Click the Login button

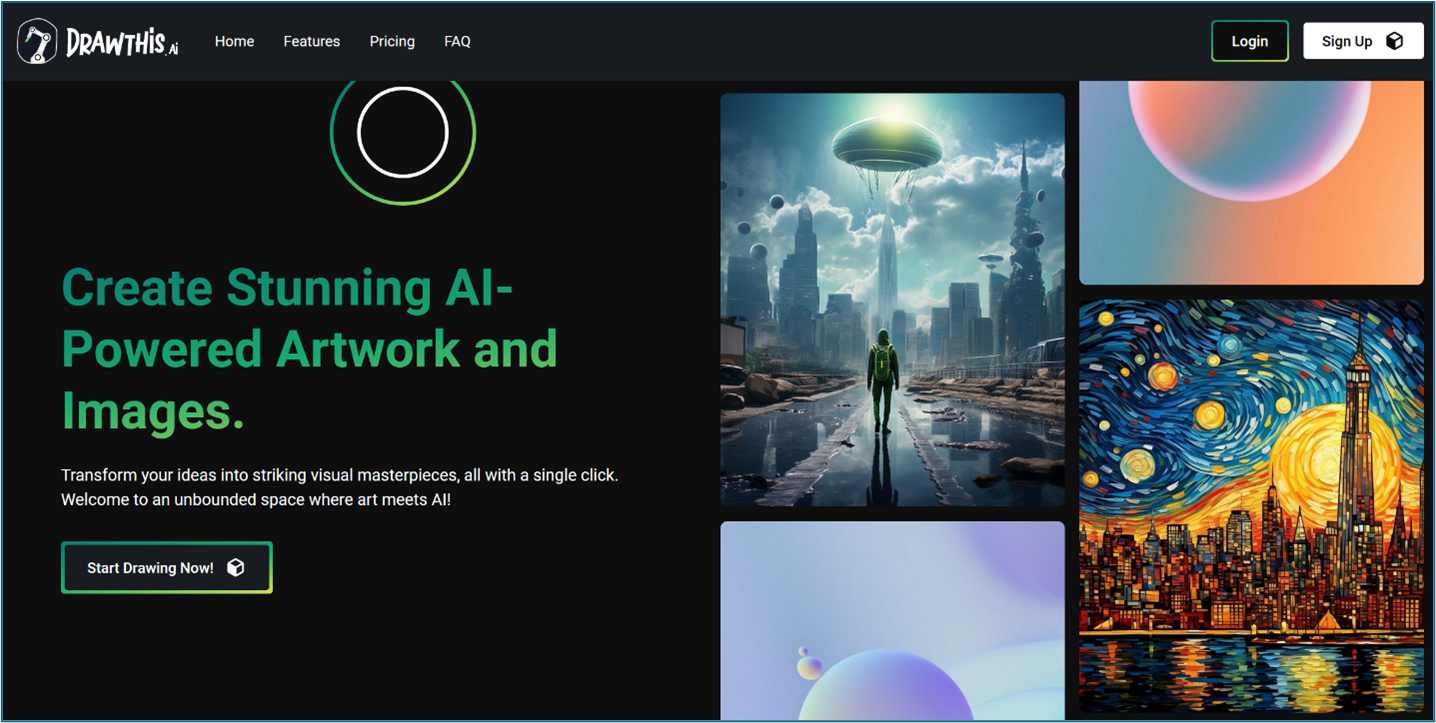point(1249,41)
